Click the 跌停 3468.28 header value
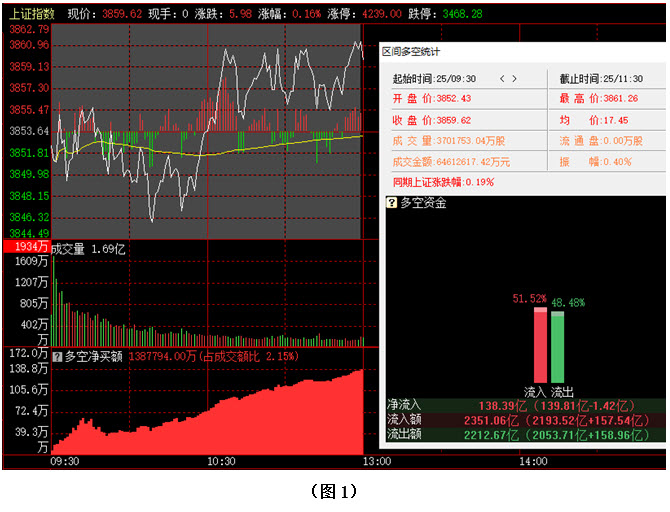The width and height of the screenshot is (670, 512). click(x=462, y=14)
